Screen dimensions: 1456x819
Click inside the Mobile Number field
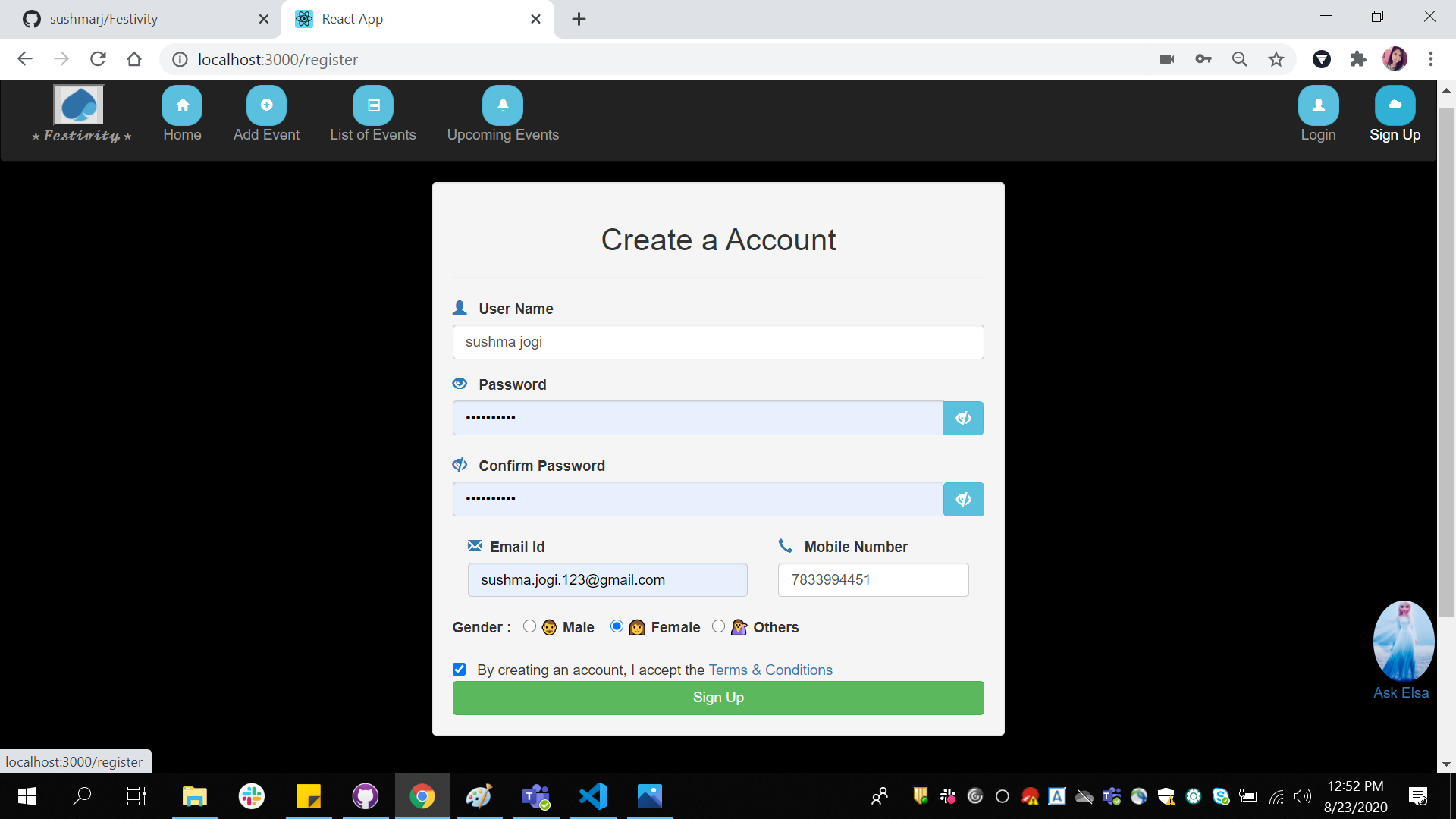pos(873,579)
